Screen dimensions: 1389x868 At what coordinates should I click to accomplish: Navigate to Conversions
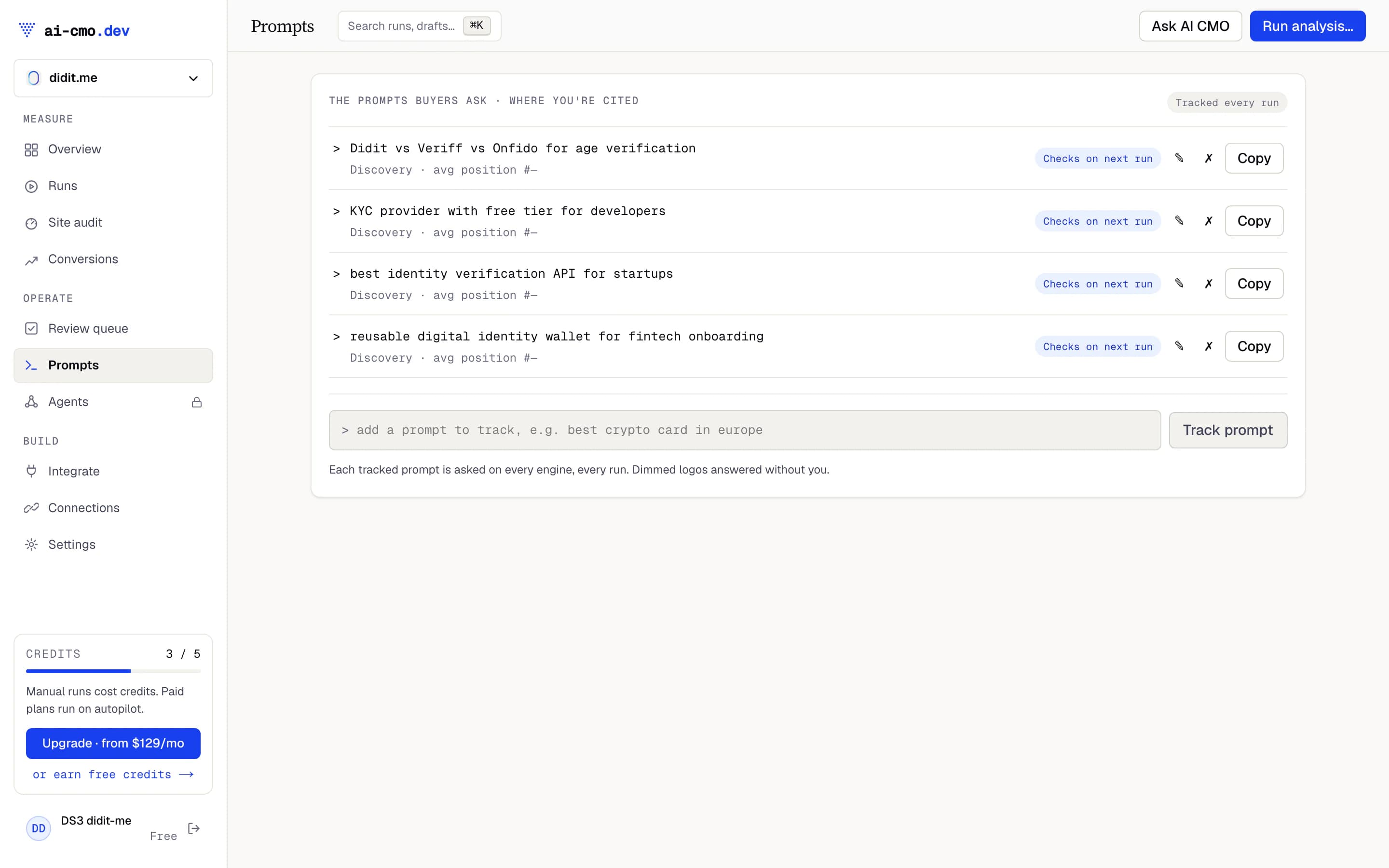[x=113, y=259]
